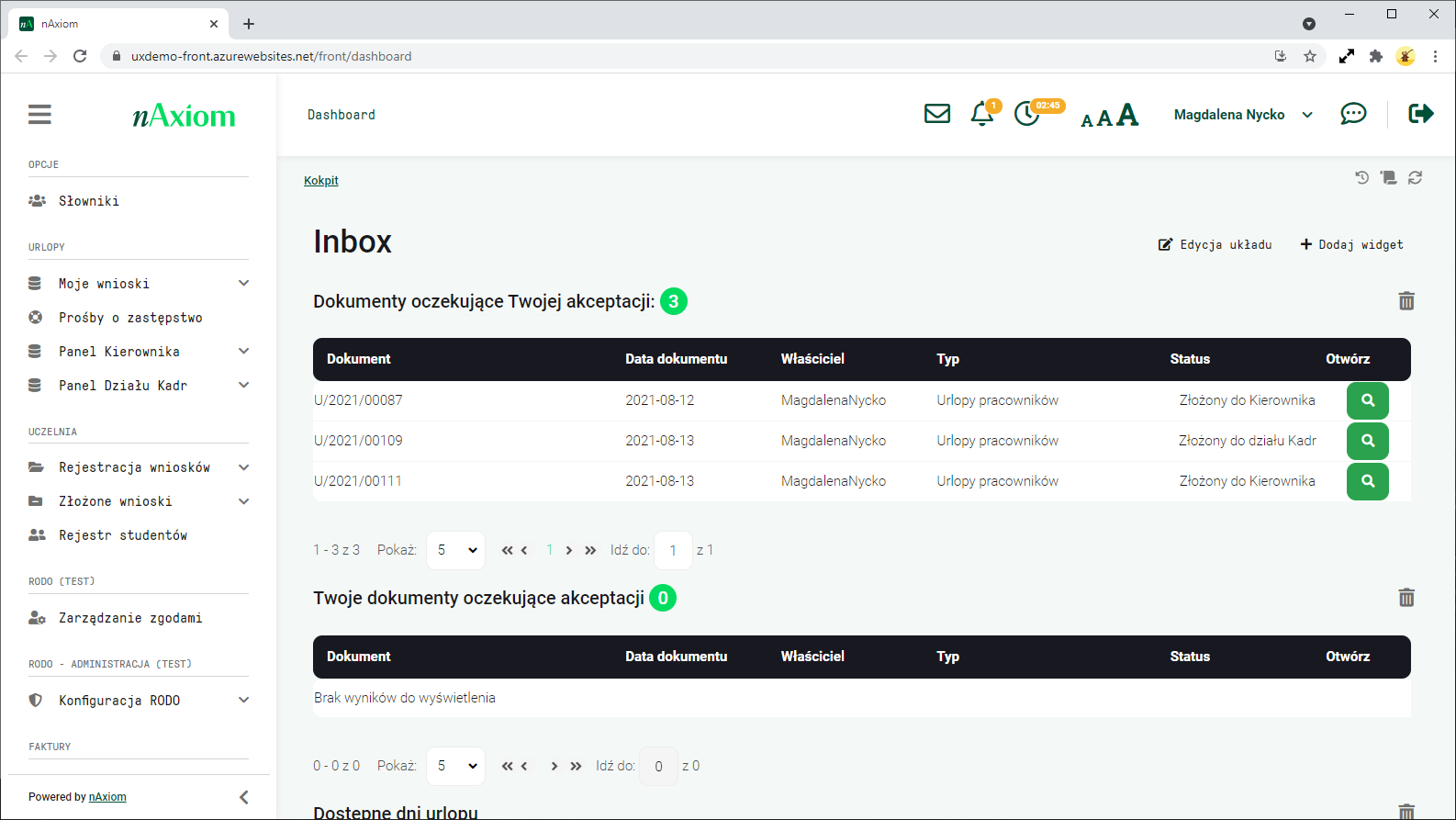
Task: Expand Rejestracja wniosków menu
Action: pos(244,467)
